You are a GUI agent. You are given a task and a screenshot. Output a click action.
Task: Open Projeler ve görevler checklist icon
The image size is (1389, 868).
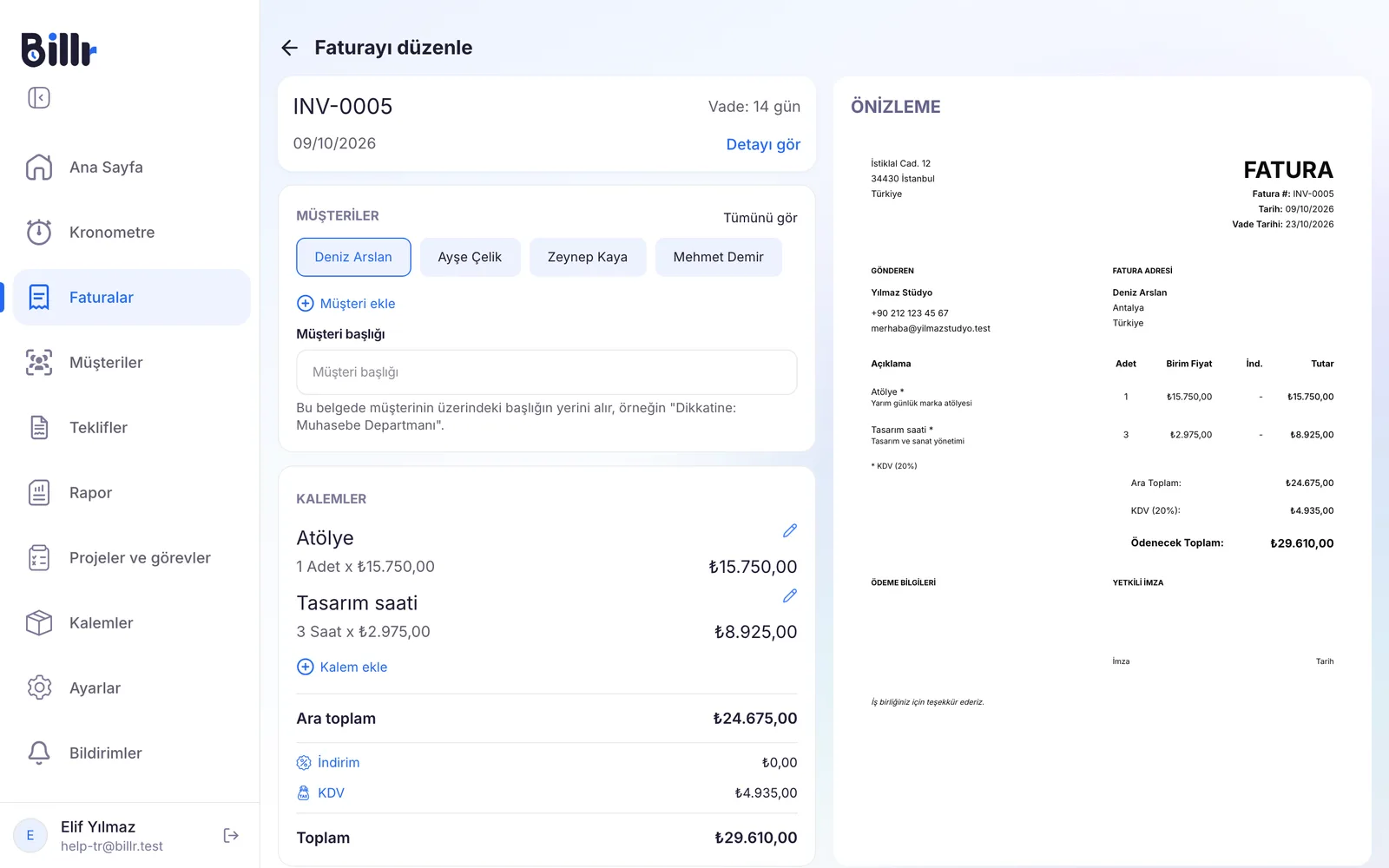39,557
